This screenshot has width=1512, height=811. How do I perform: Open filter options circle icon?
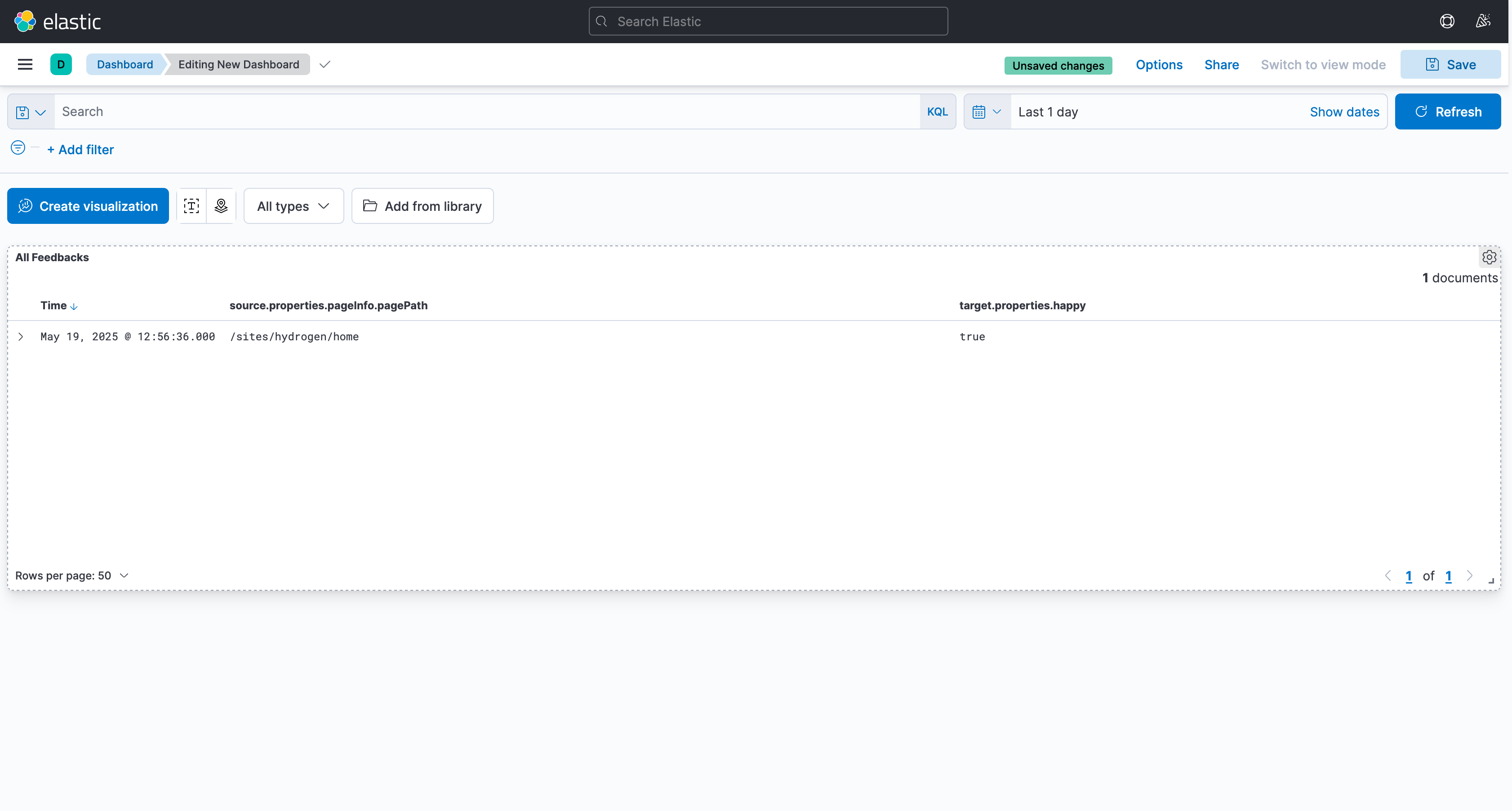(18, 148)
